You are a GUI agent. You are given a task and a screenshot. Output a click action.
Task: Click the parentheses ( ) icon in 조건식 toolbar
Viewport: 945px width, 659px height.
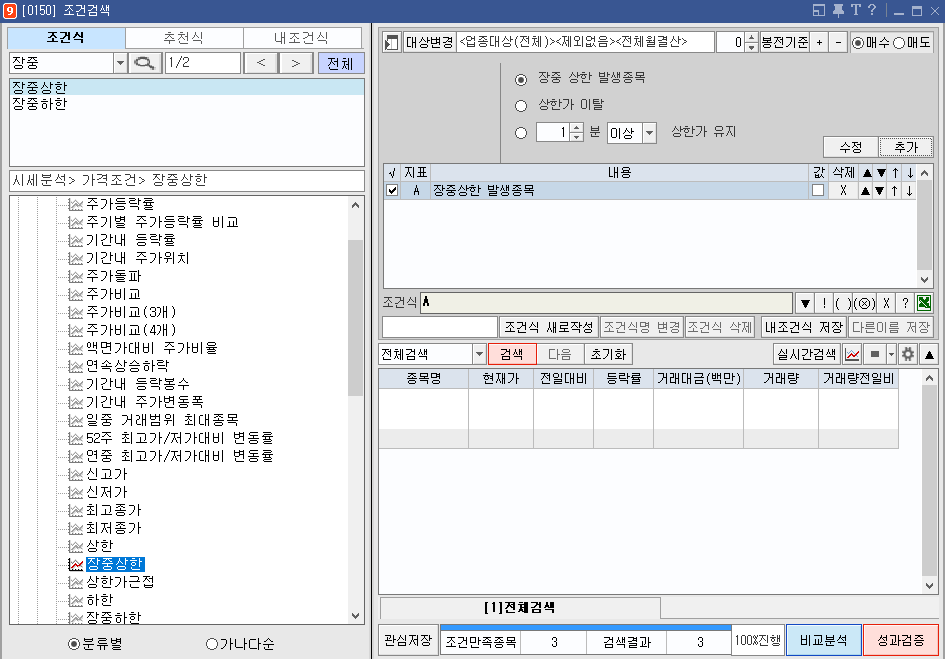pos(843,302)
